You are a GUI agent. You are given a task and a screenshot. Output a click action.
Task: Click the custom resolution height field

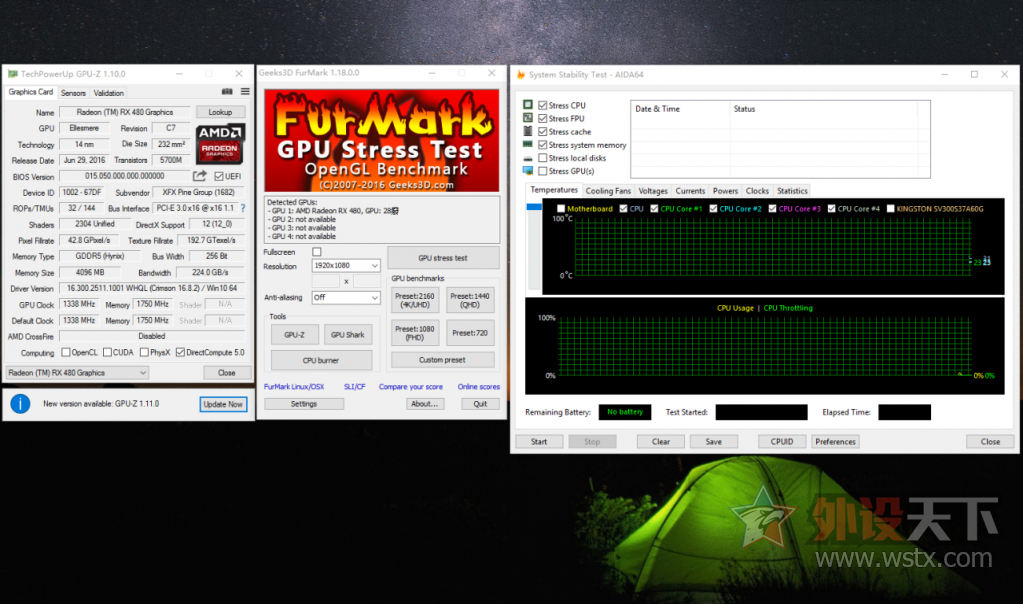tap(367, 281)
